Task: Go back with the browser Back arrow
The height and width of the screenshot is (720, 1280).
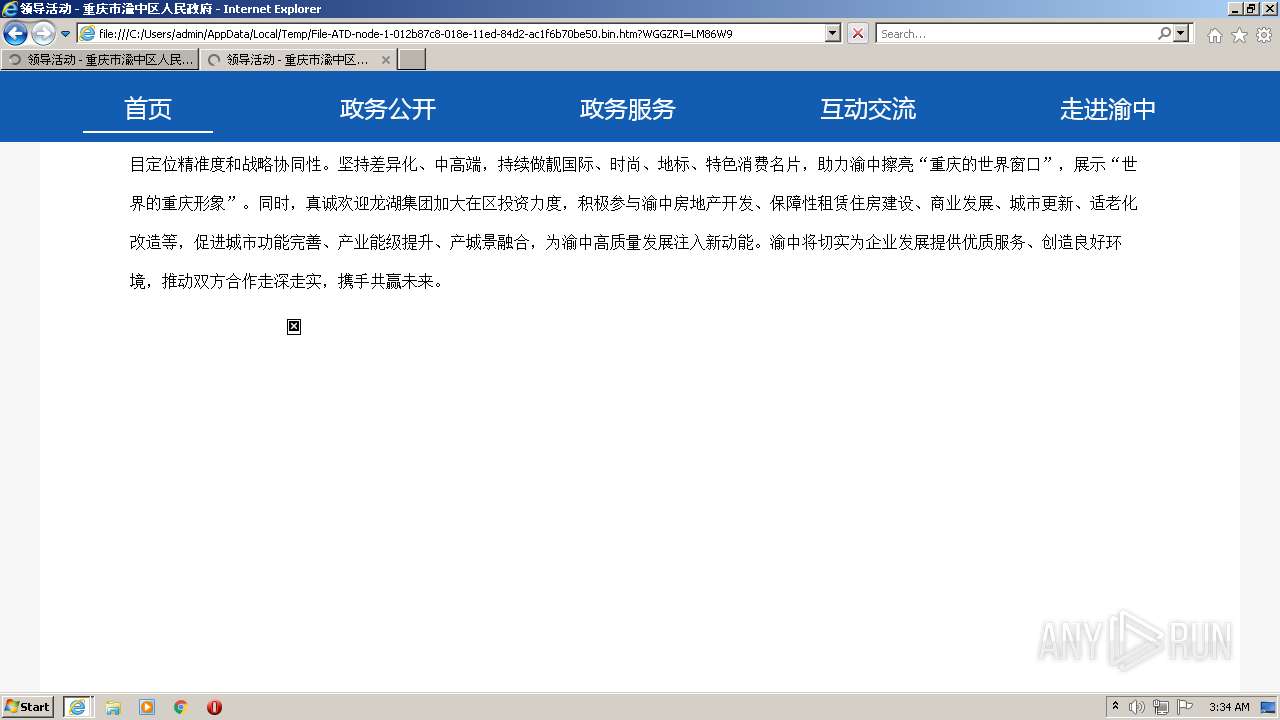Action: [15, 34]
